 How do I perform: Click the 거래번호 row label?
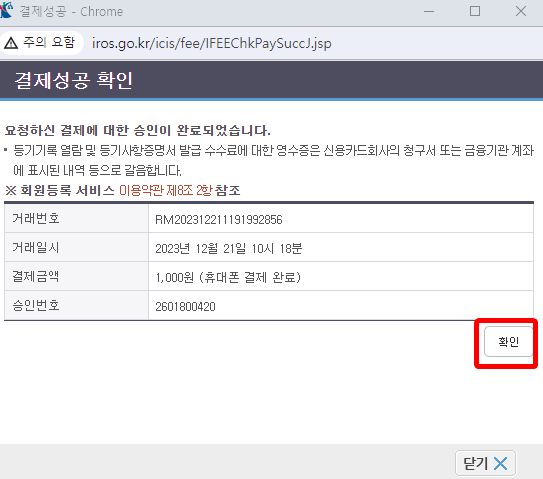click(36, 218)
